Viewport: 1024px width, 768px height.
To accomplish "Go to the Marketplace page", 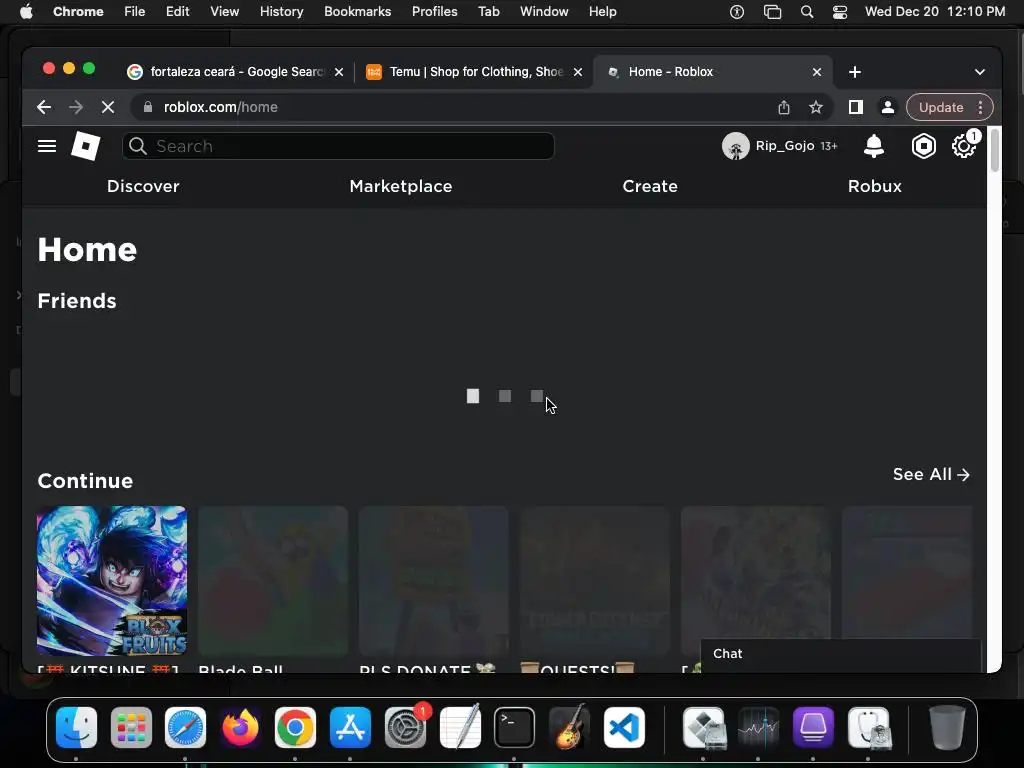I will pos(401,186).
